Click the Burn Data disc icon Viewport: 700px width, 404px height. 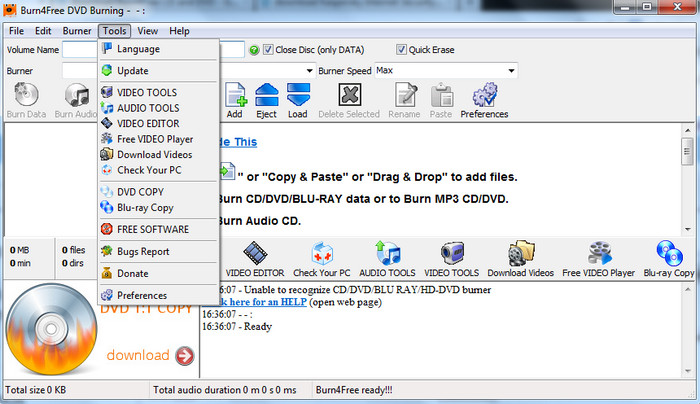coord(26,94)
